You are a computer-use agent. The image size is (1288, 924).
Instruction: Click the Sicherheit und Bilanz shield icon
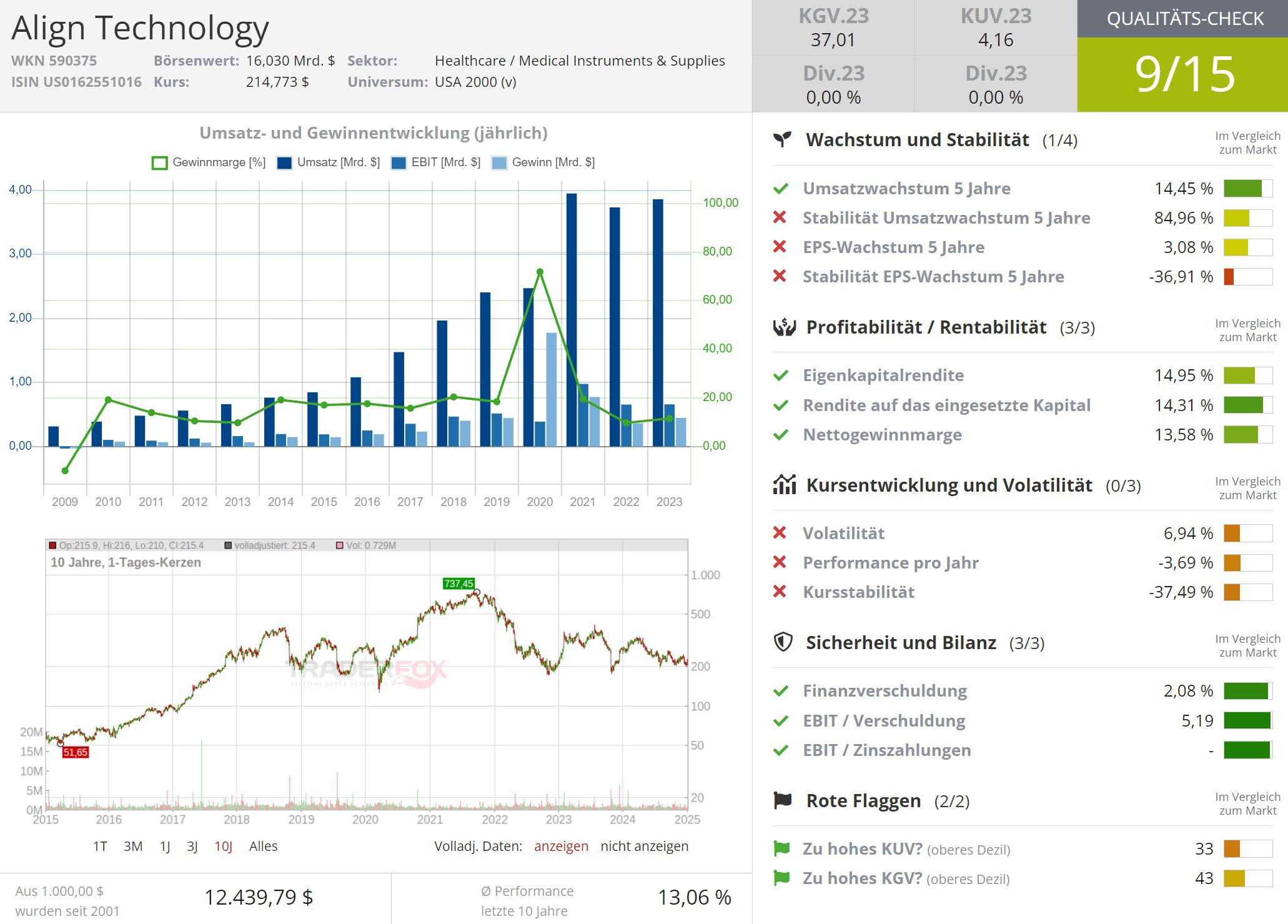tap(783, 642)
